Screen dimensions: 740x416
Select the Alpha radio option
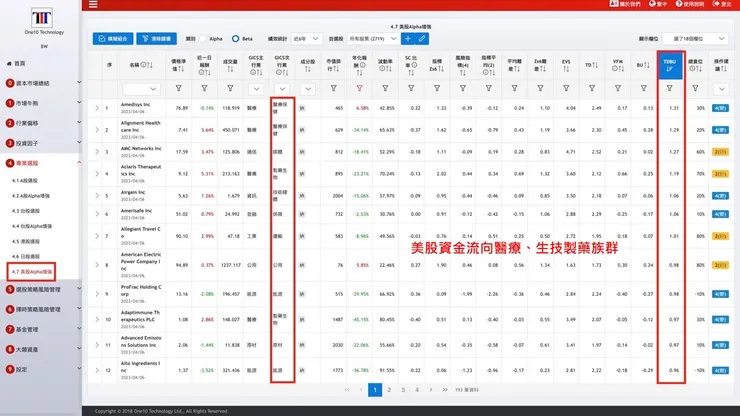click(203, 39)
